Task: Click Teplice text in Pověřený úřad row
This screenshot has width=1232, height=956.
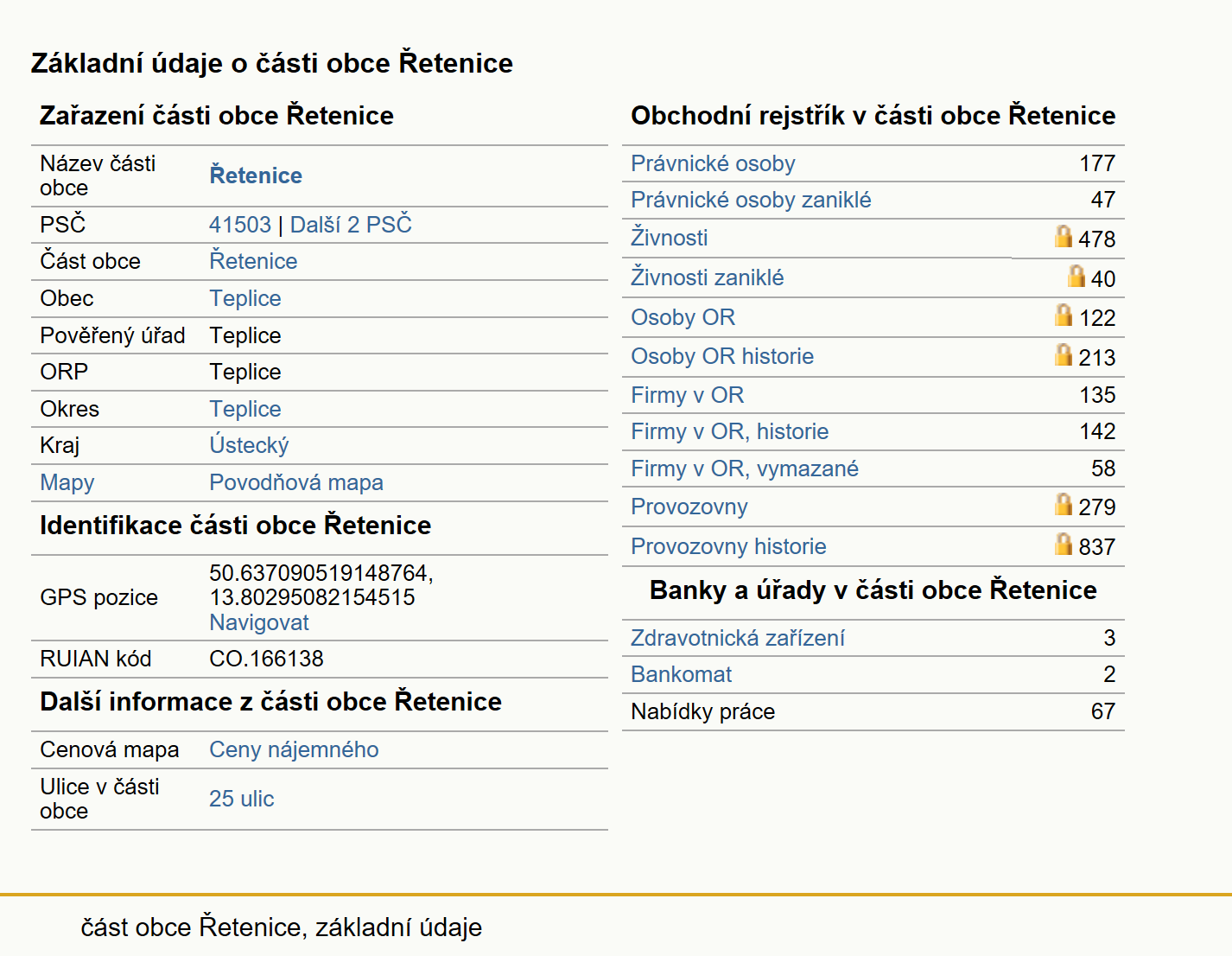Action: (245, 335)
